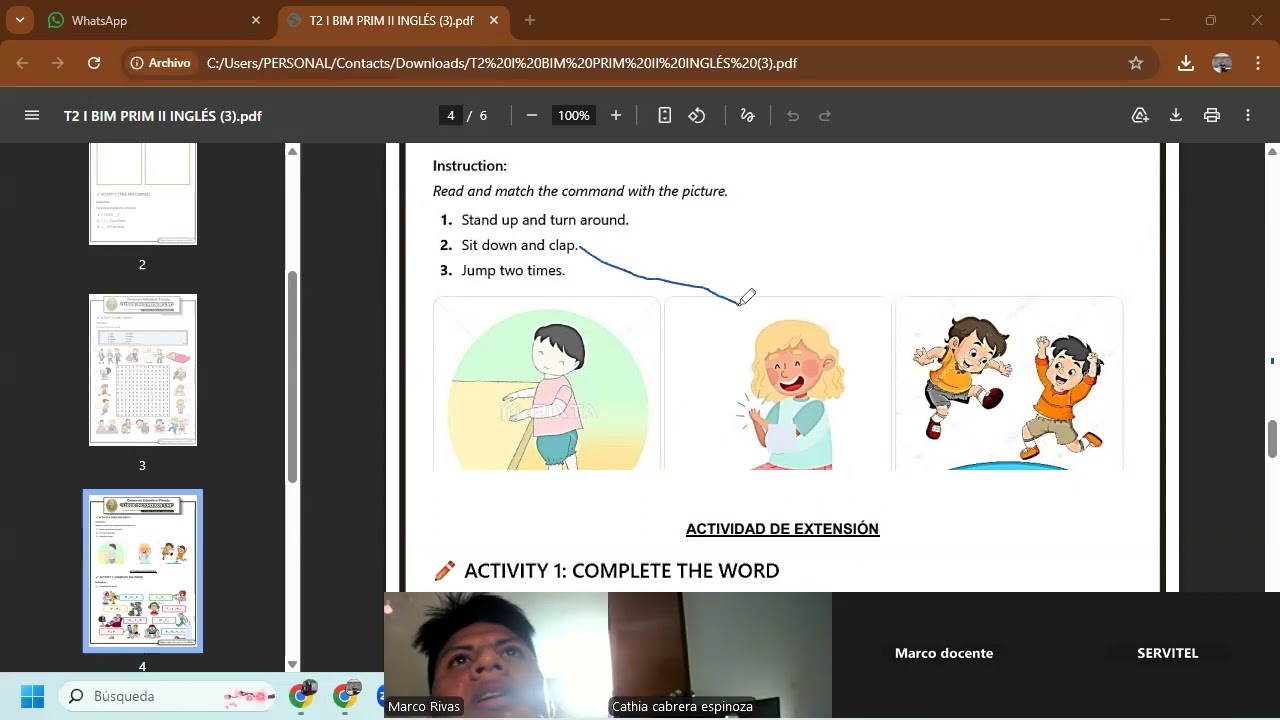Click 'Read and match the command' sentence

click(x=580, y=191)
